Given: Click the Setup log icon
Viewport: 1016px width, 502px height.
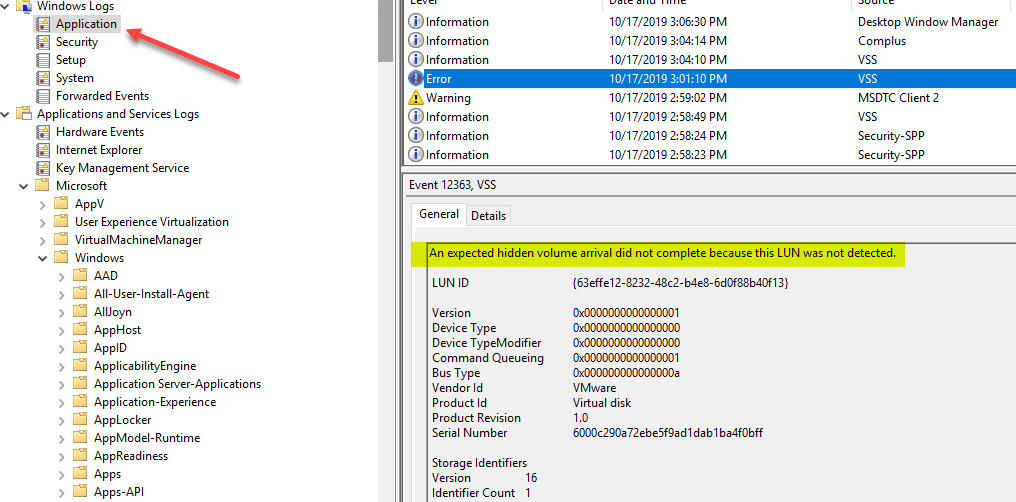Looking at the screenshot, I should tap(43, 60).
